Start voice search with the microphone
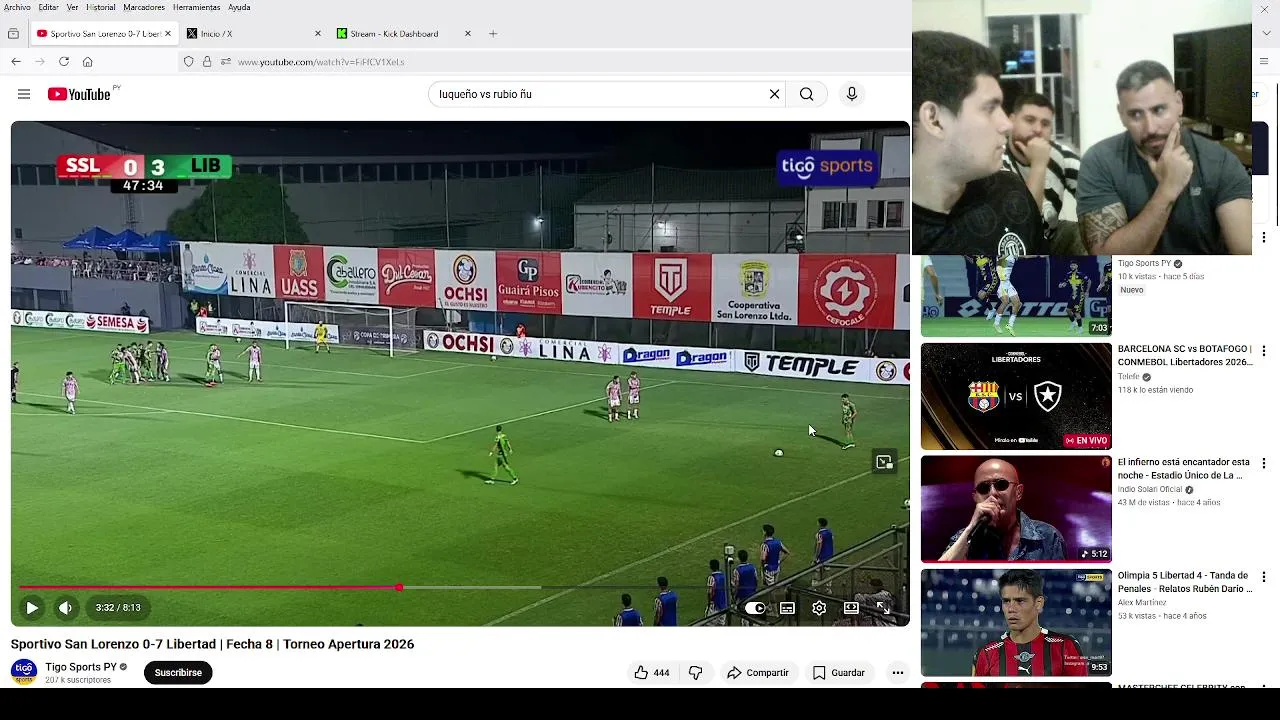 (852, 94)
